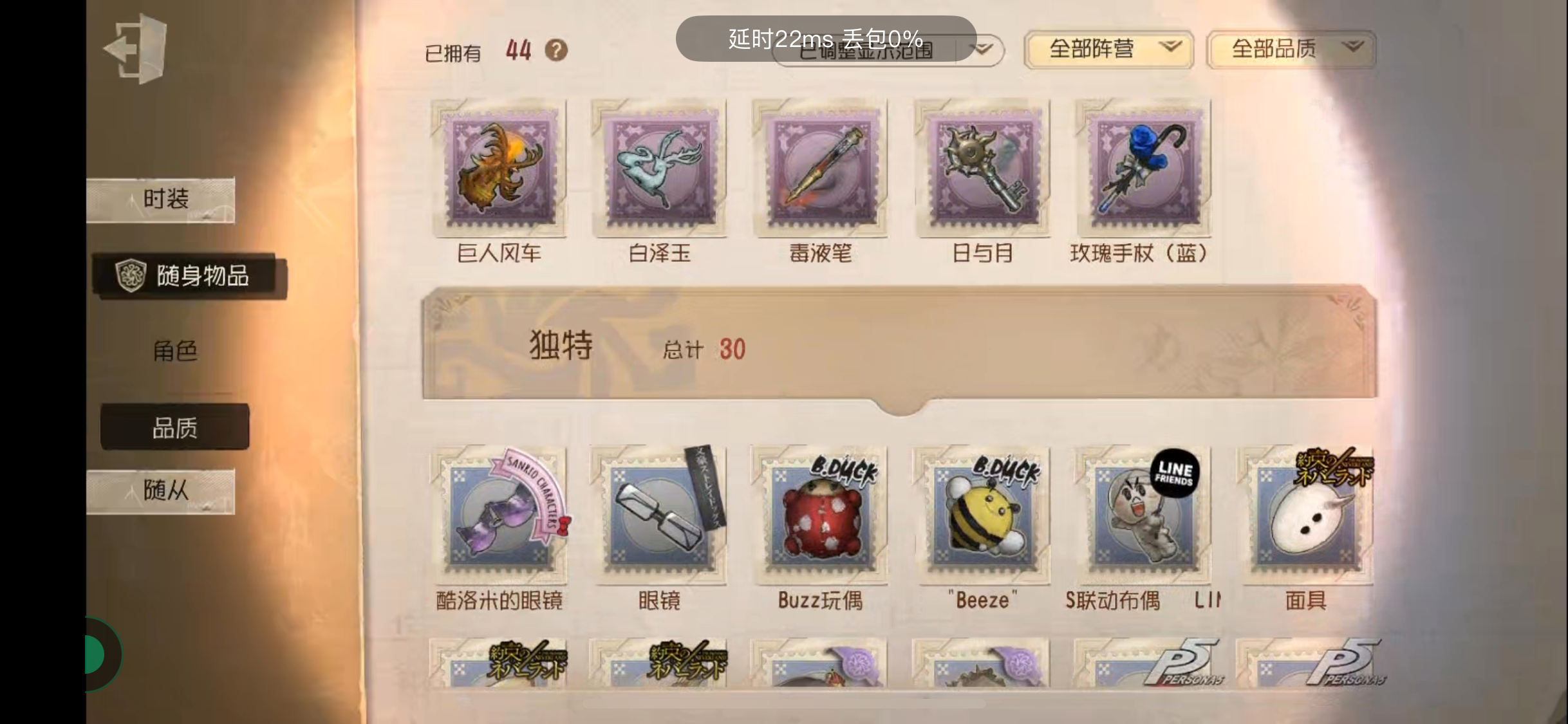Select the 白泽玉 deer accessory
The height and width of the screenshot is (724, 1568).
click(659, 167)
